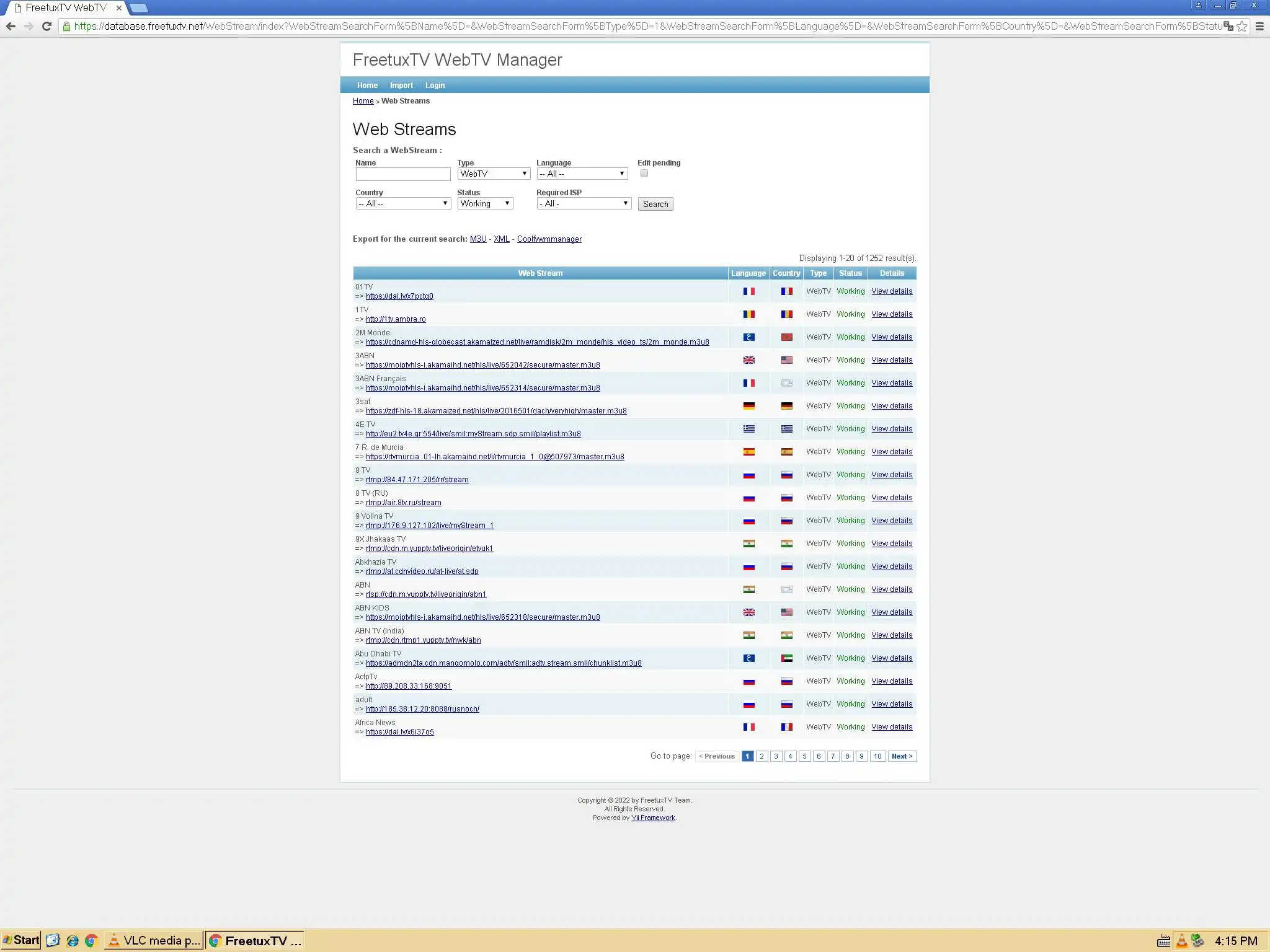The image size is (1270, 952).
Task: Click the Greek language flag for 4E TV
Action: coord(748,429)
